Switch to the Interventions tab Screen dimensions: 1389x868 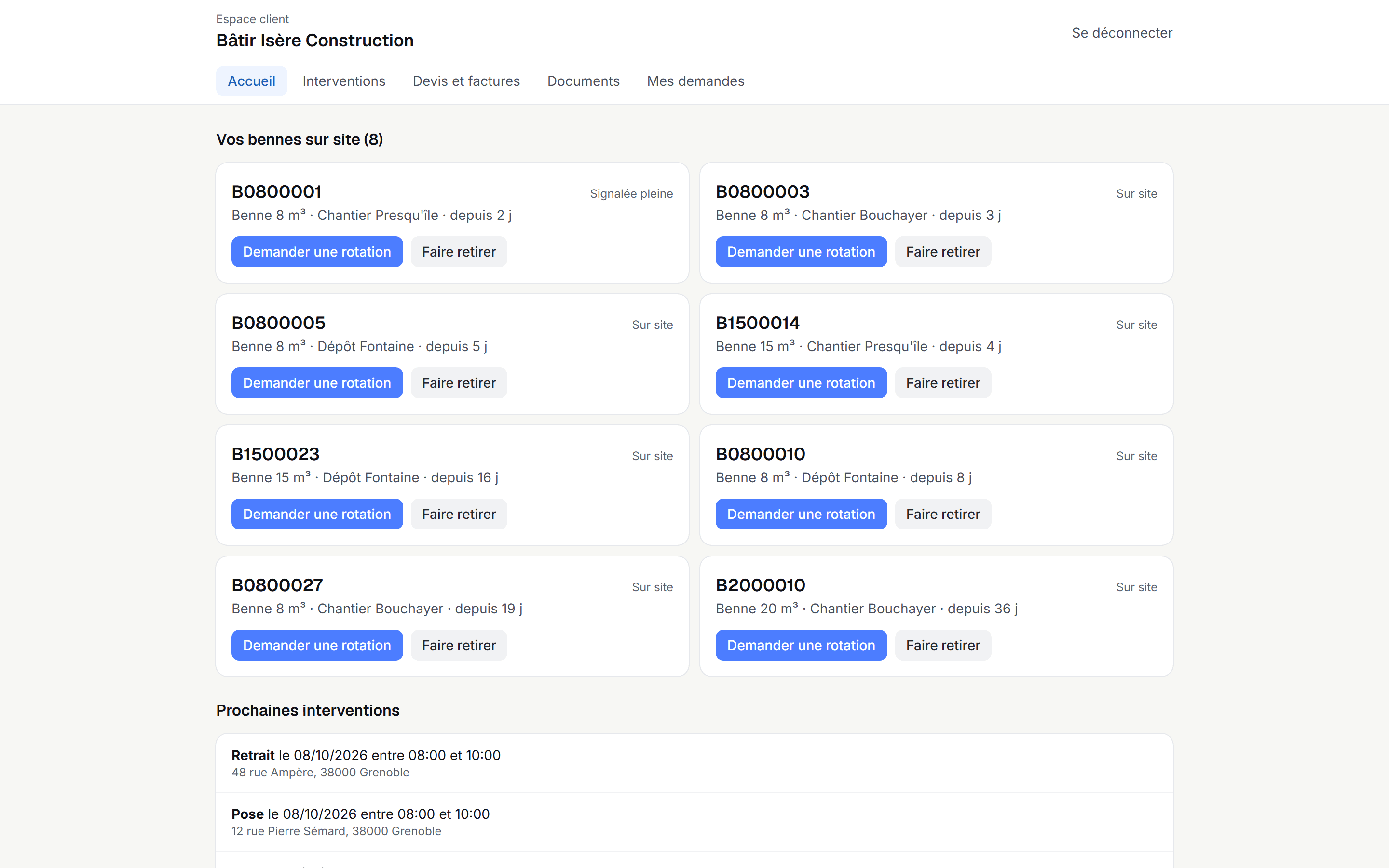point(344,81)
